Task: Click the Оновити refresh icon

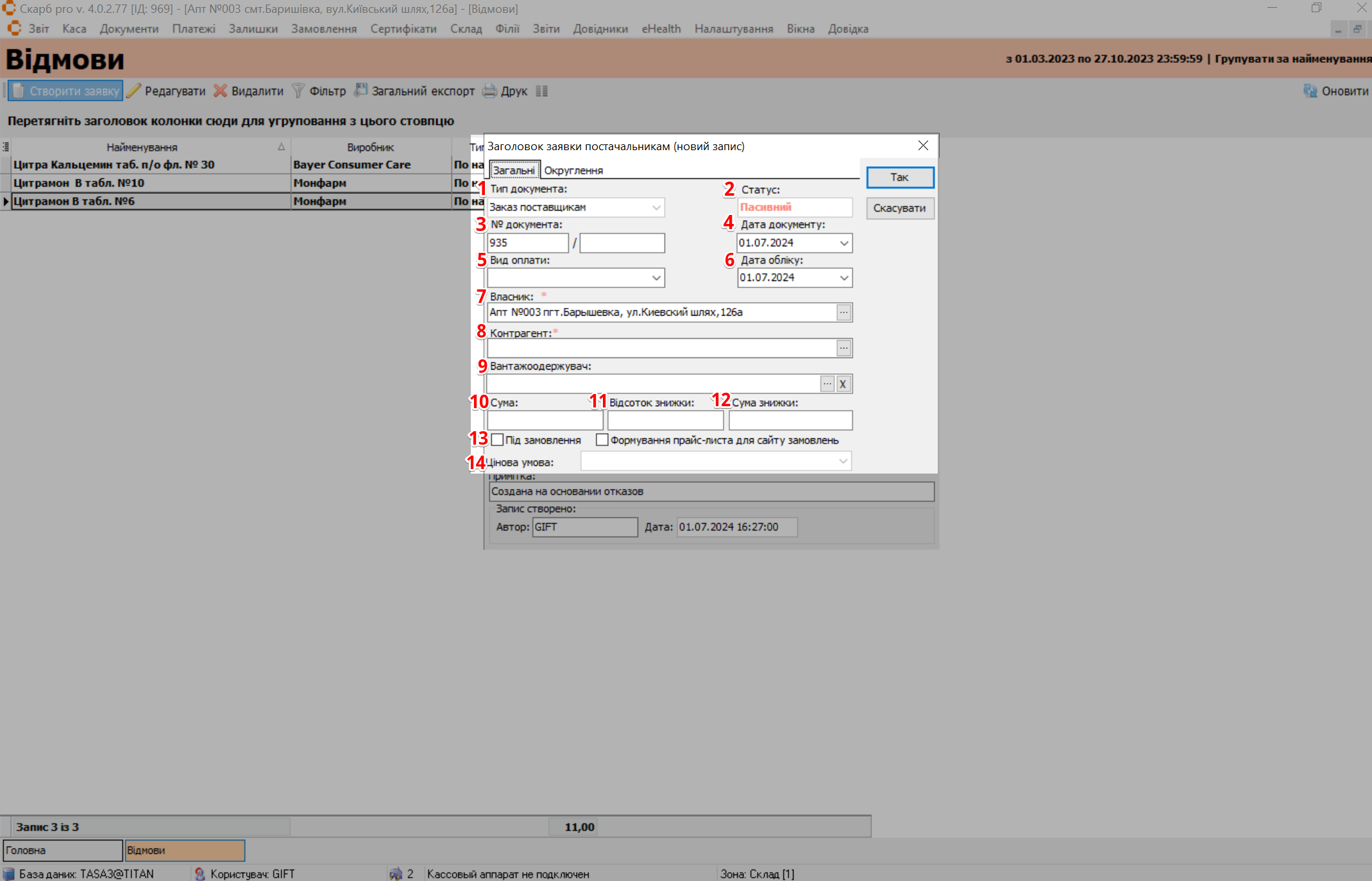Action: pyautogui.click(x=1310, y=91)
